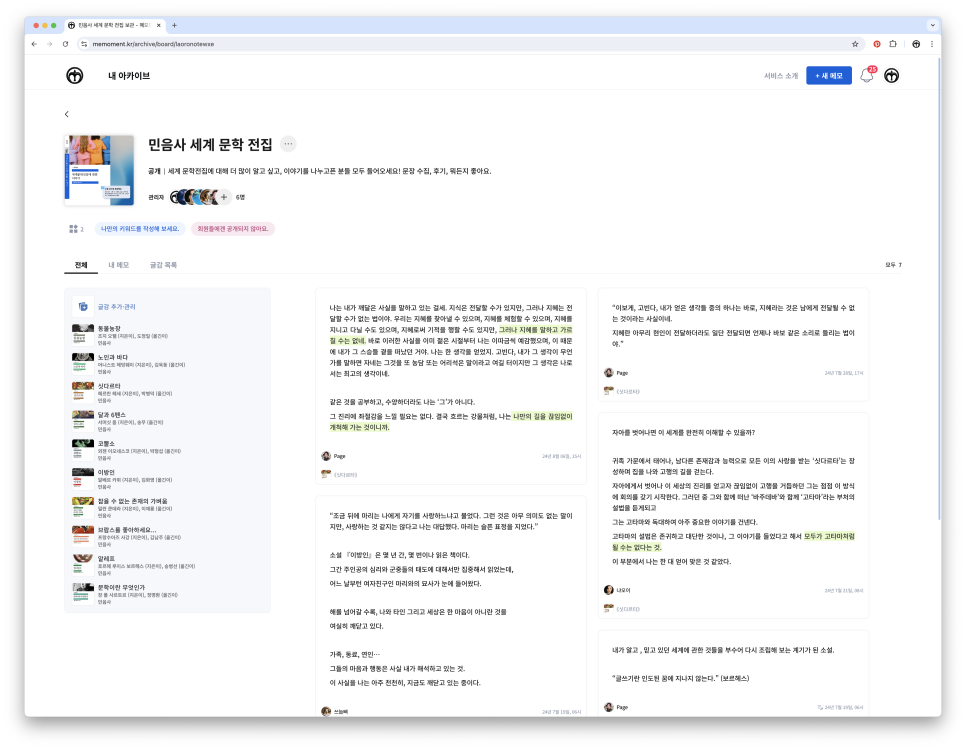Image resolution: width=966 pixels, height=749 pixels.
Task: Select the 참을 수 없는 존재의 가벼움 book title
Action: point(132,501)
